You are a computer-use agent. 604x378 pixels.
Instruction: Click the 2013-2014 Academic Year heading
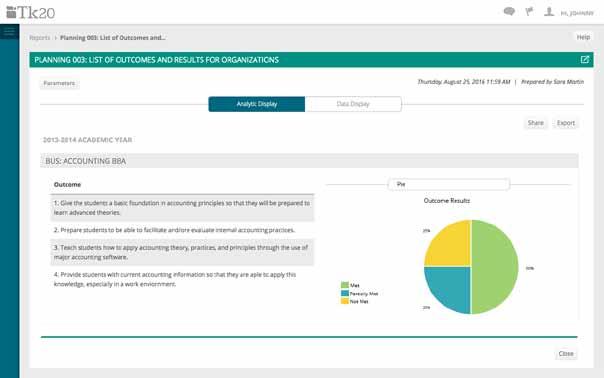[87, 140]
